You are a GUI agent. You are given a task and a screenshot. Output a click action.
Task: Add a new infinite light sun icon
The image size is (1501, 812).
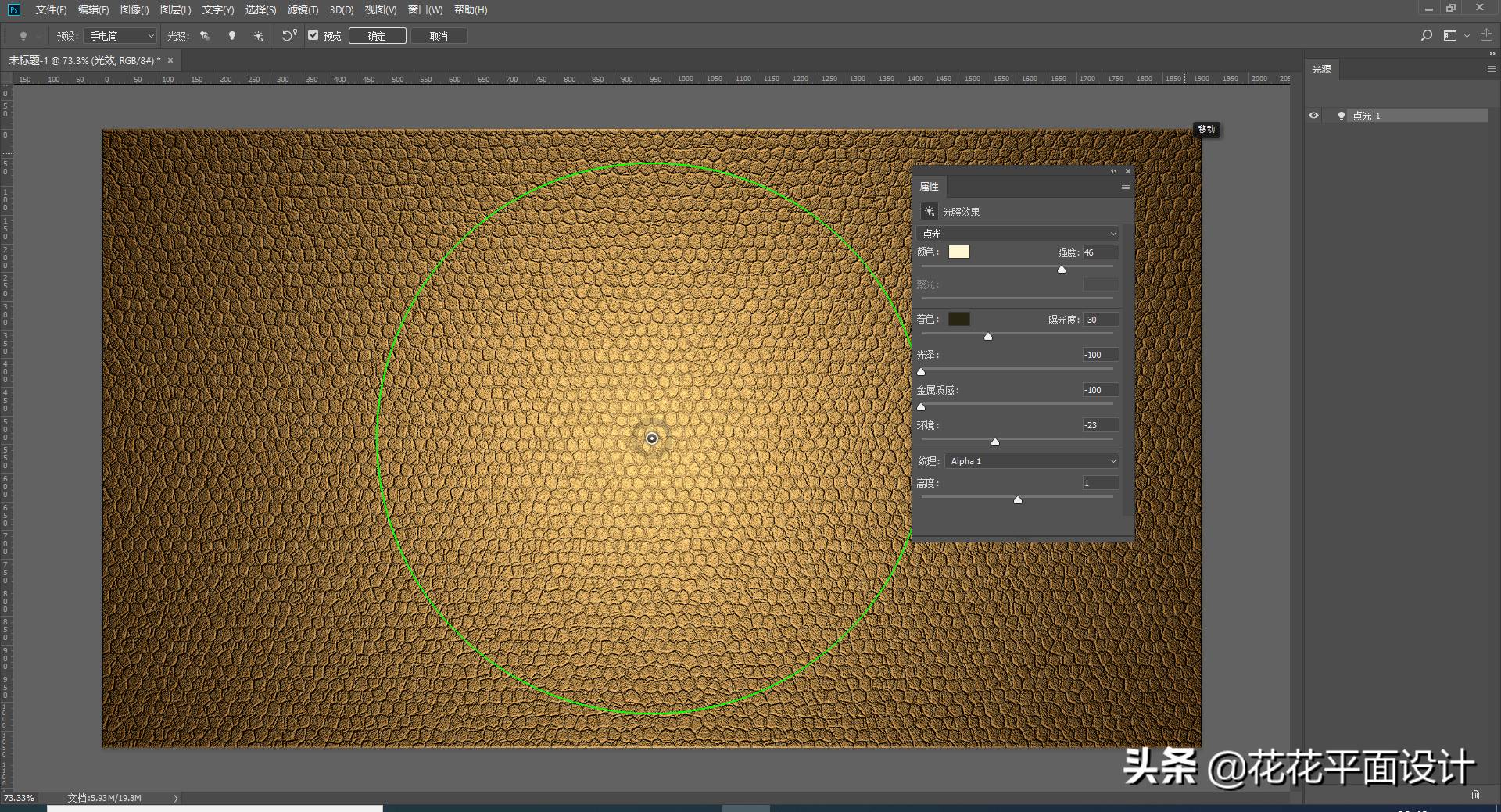click(x=259, y=36)
